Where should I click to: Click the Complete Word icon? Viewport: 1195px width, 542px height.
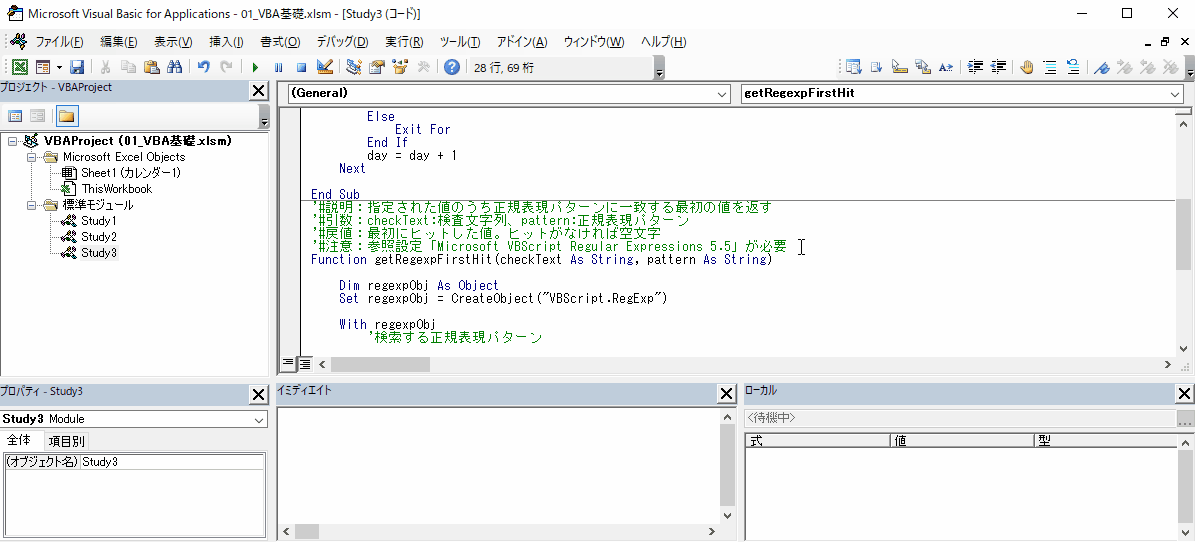click(x=946, y=67)
